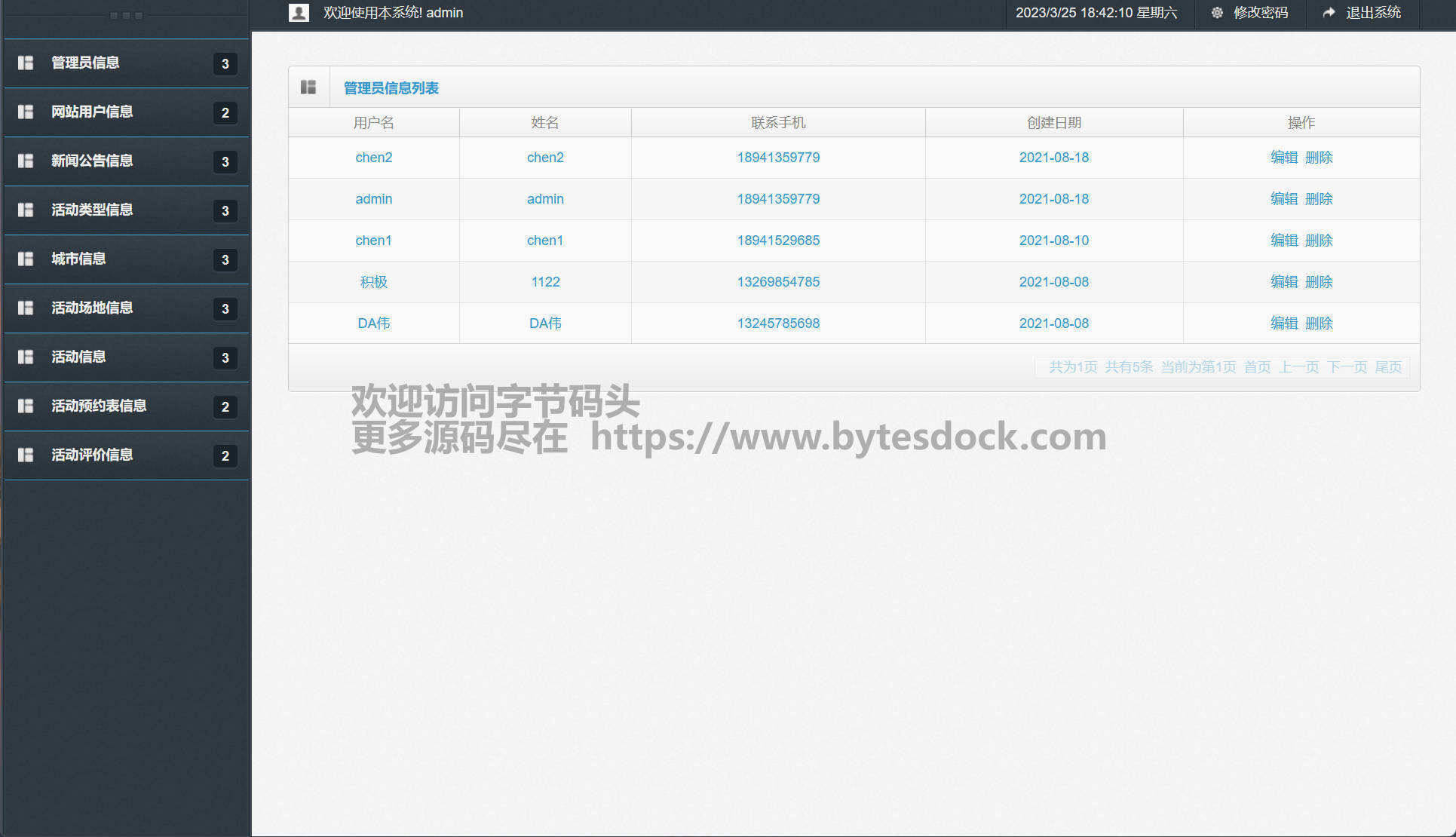Click the grid icon next to 新闻公告信息
The width and height of the screenshot is (1456, 837).
coord(26,161)
